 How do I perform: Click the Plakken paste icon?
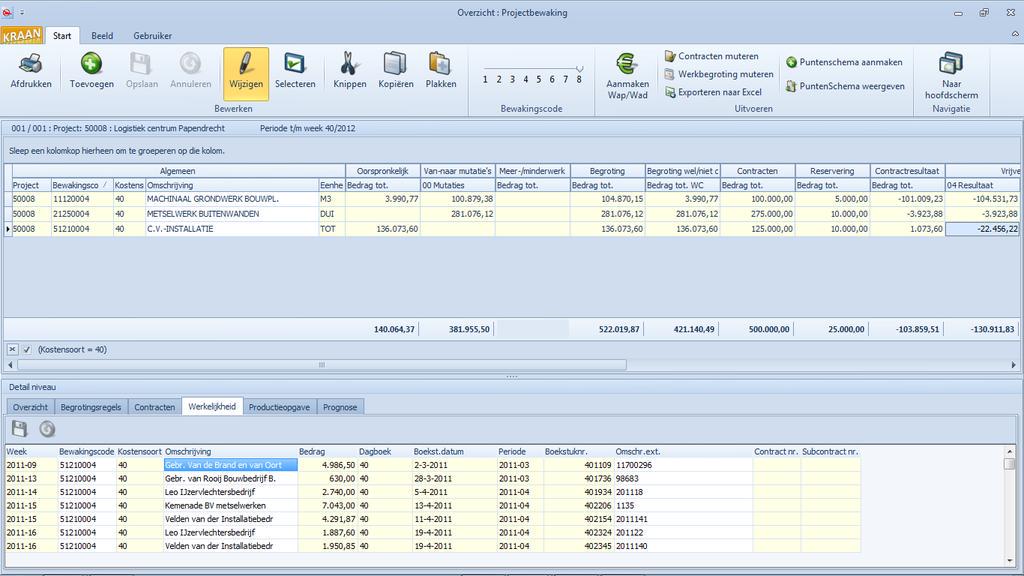[440, 63]
